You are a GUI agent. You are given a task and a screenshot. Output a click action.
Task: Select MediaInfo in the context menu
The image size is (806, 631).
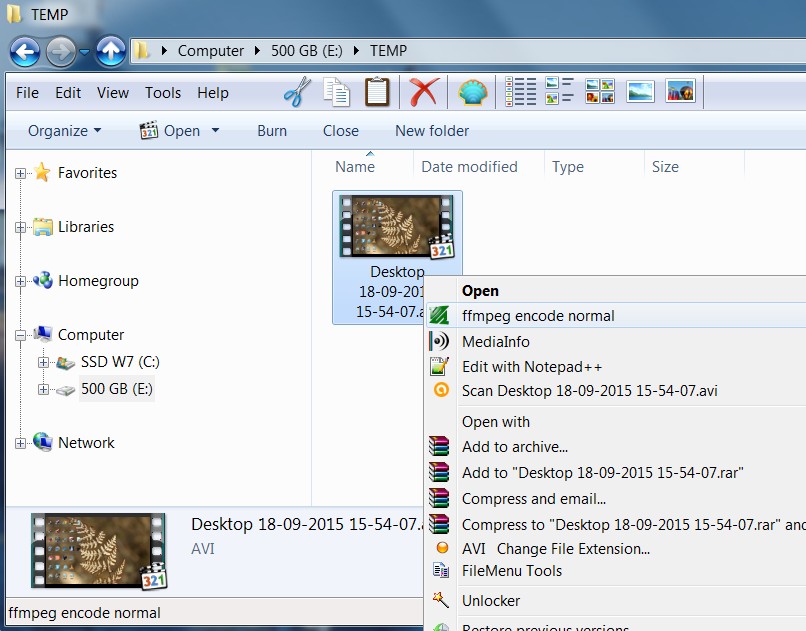coord(495,342)
